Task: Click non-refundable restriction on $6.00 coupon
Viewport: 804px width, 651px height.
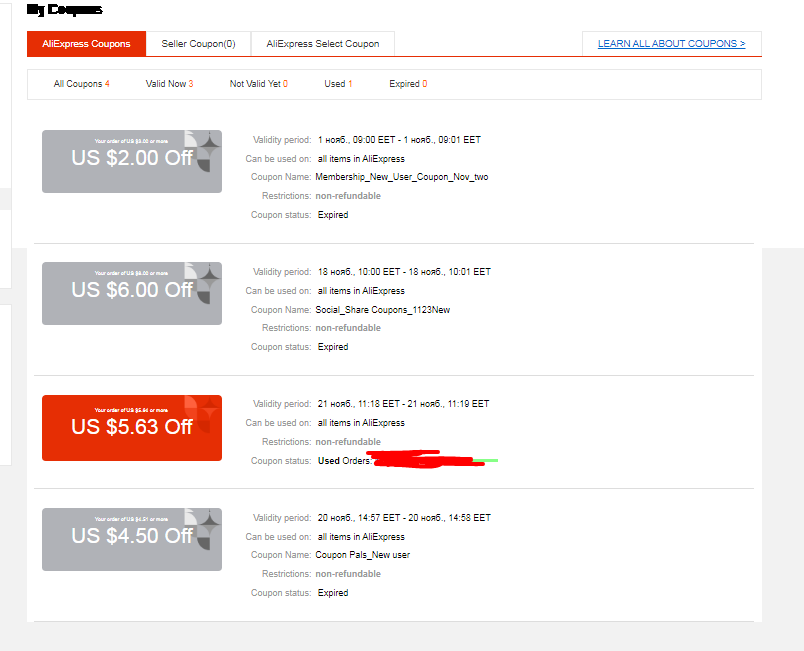Action: pos(348,328)
